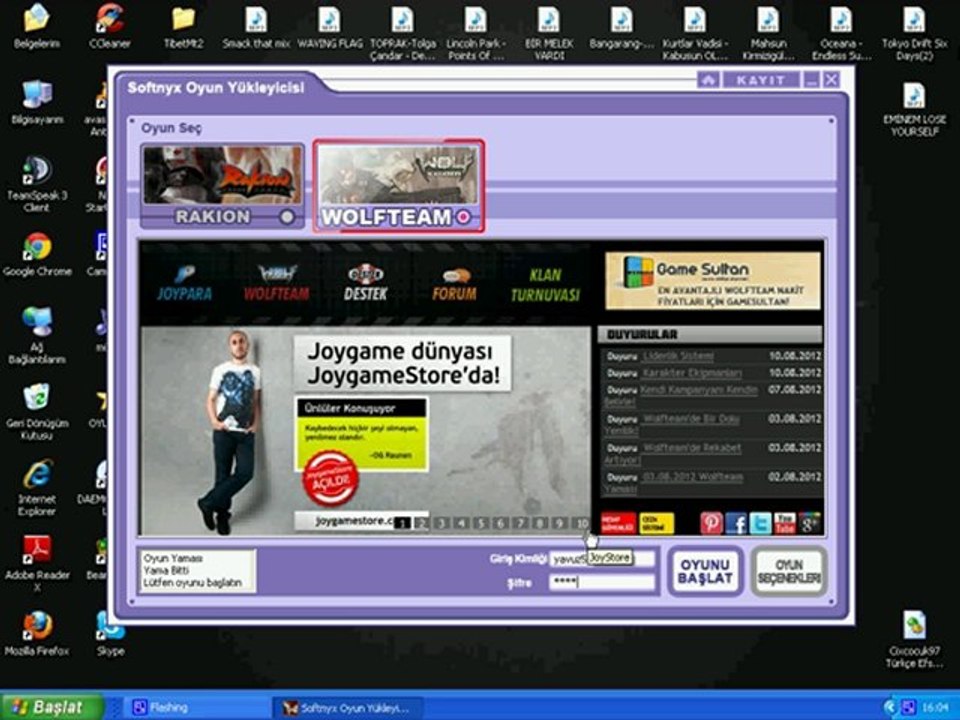Open the Liderlik Sistemi announcement link
Viewport: 960px width, 720px height.
(x=678, y=356)
